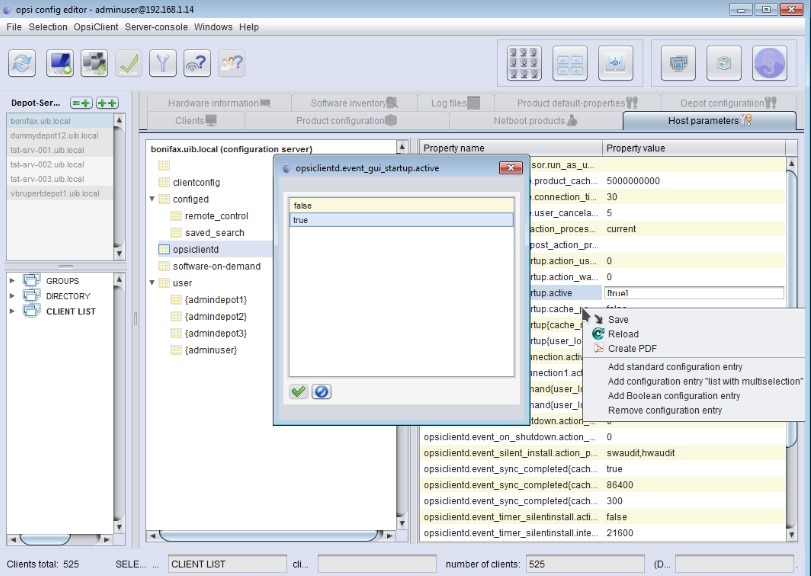Viewport: 811px width, 576px height.
Task: Open the Server-console menu
Action: (156, 27)
